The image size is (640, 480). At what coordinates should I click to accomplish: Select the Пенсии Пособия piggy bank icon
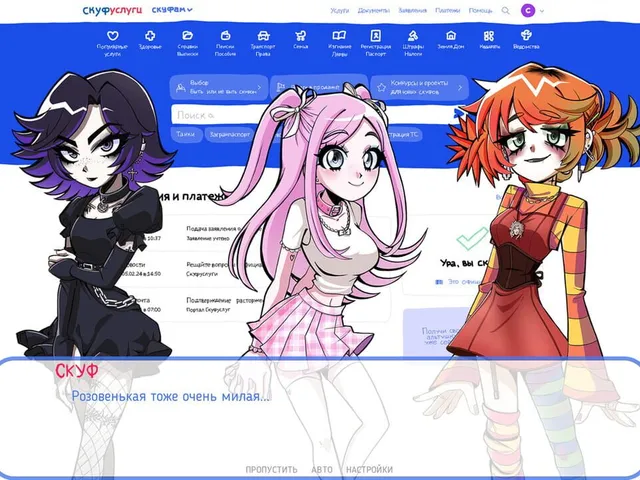click(x=225, y=36)
